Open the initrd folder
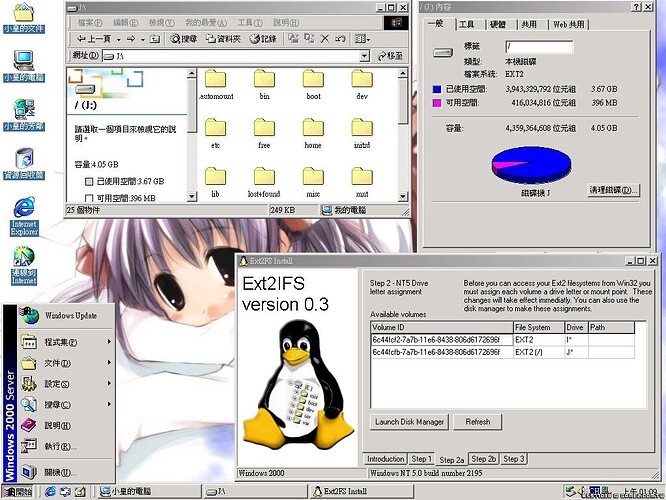The height and width of the screenshot is (500, 666). coord(362,134)
